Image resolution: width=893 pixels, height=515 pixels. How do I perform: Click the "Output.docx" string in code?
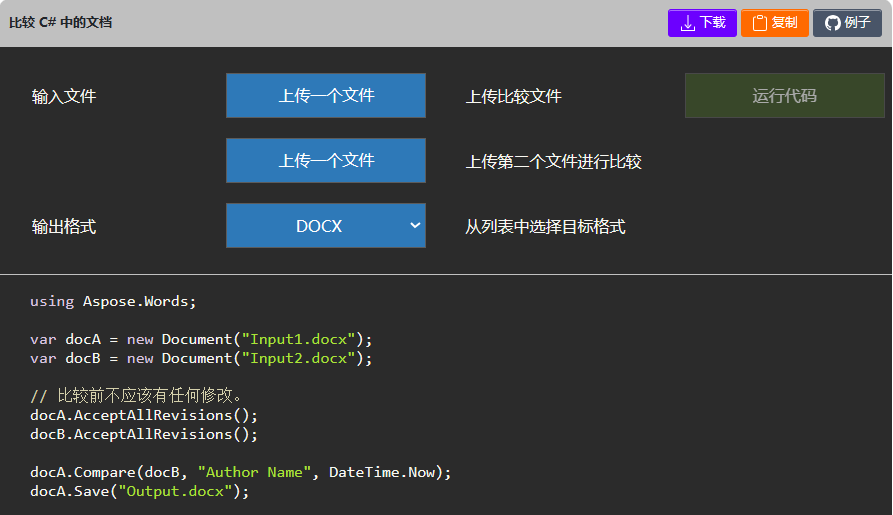pyautogui.click(x=175, y=491)
